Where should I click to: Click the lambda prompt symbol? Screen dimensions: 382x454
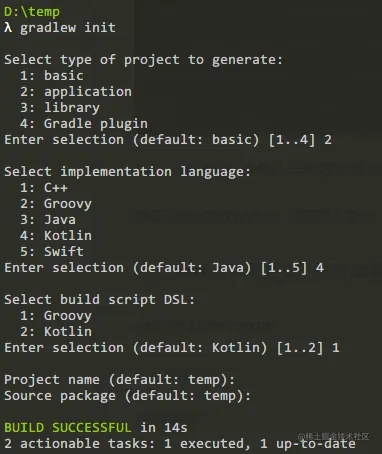8,27
